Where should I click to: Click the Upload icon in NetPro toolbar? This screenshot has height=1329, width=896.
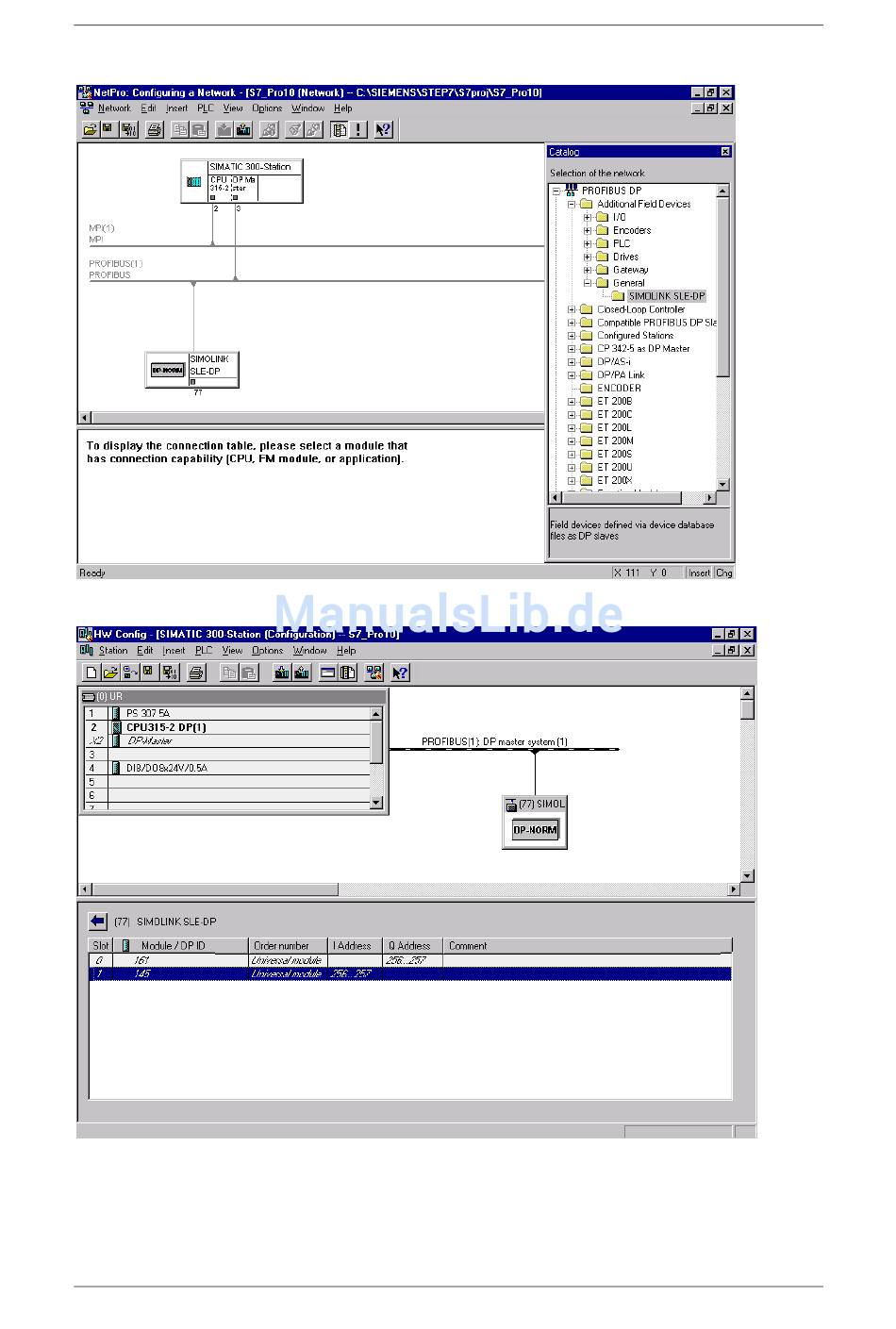(x=243, y=130)
